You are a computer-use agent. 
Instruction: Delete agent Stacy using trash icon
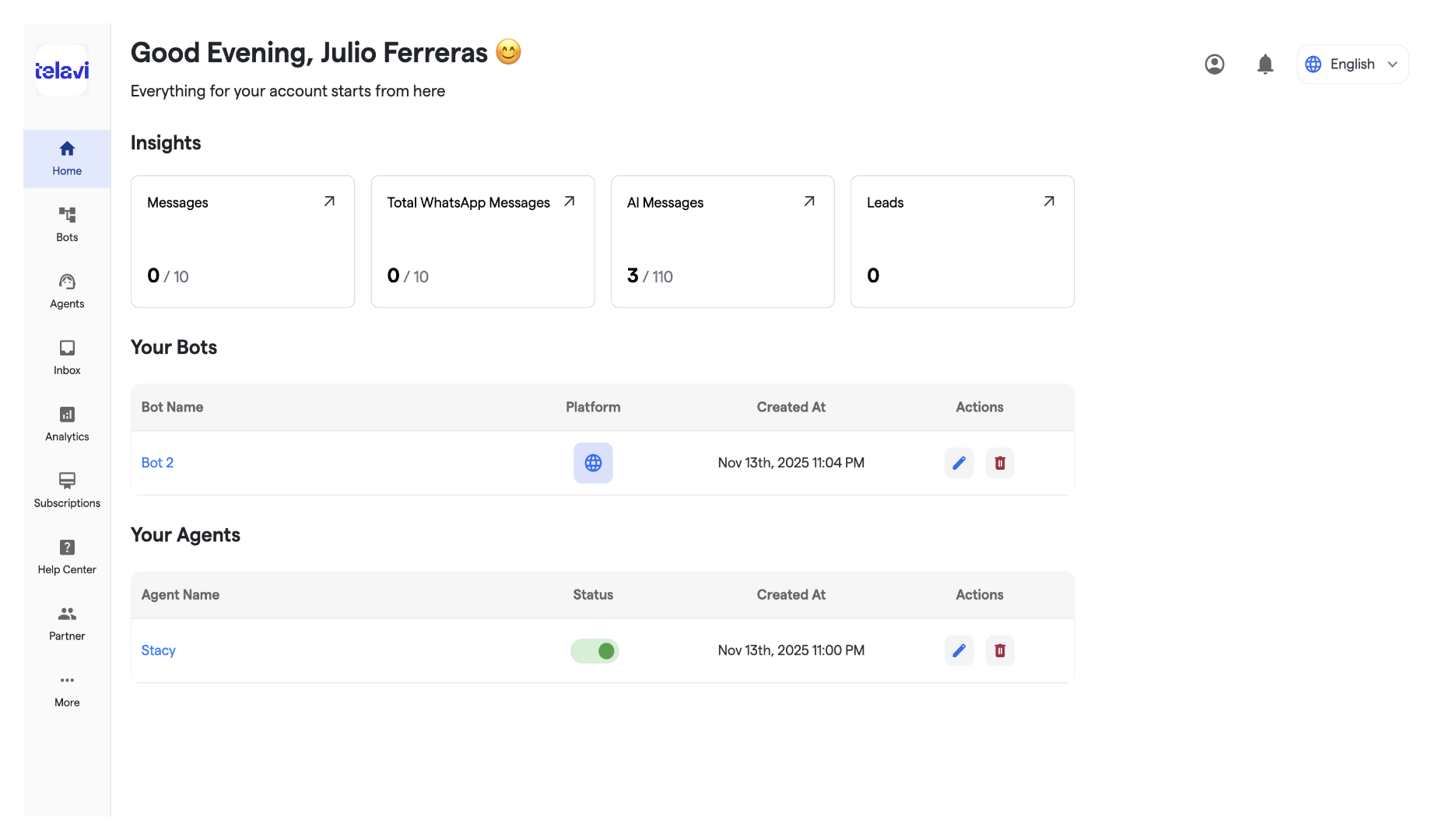1000,650
